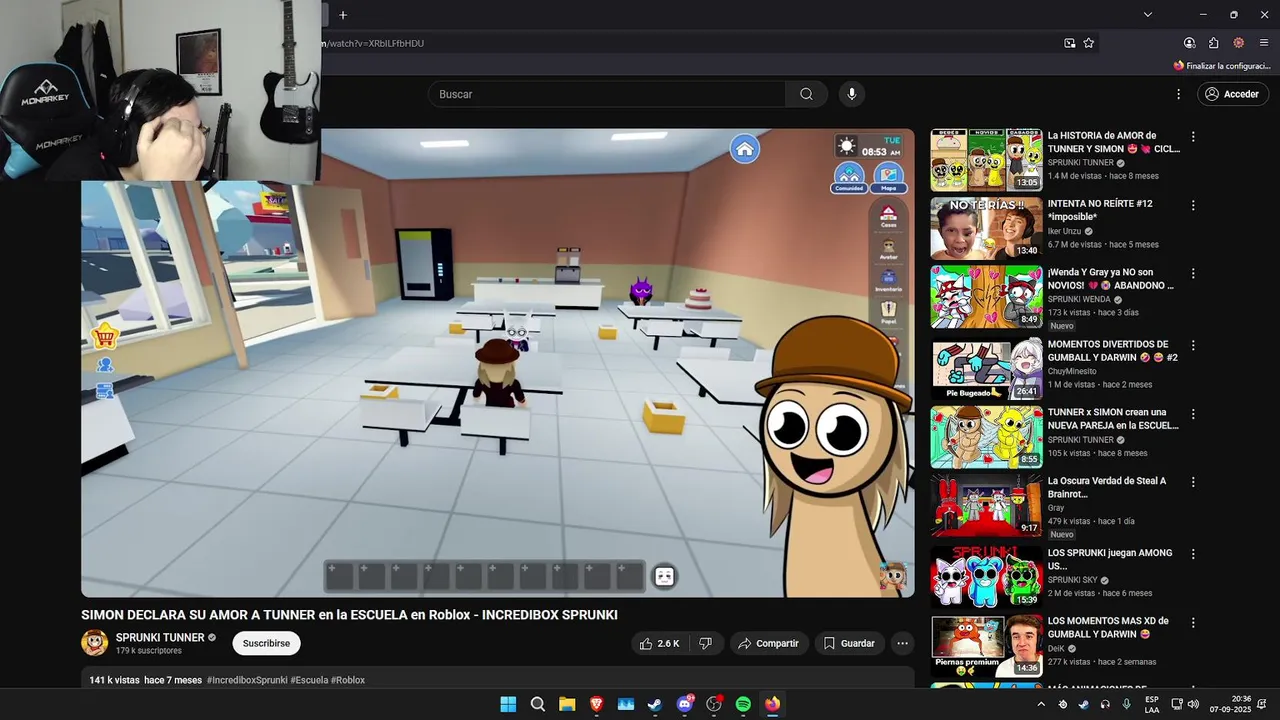The width and height of the screenshot is (1280, 720).
Task: Open Gumball y Darwin #2 thumbnail 26:41
Action: (x=986, y=368)
